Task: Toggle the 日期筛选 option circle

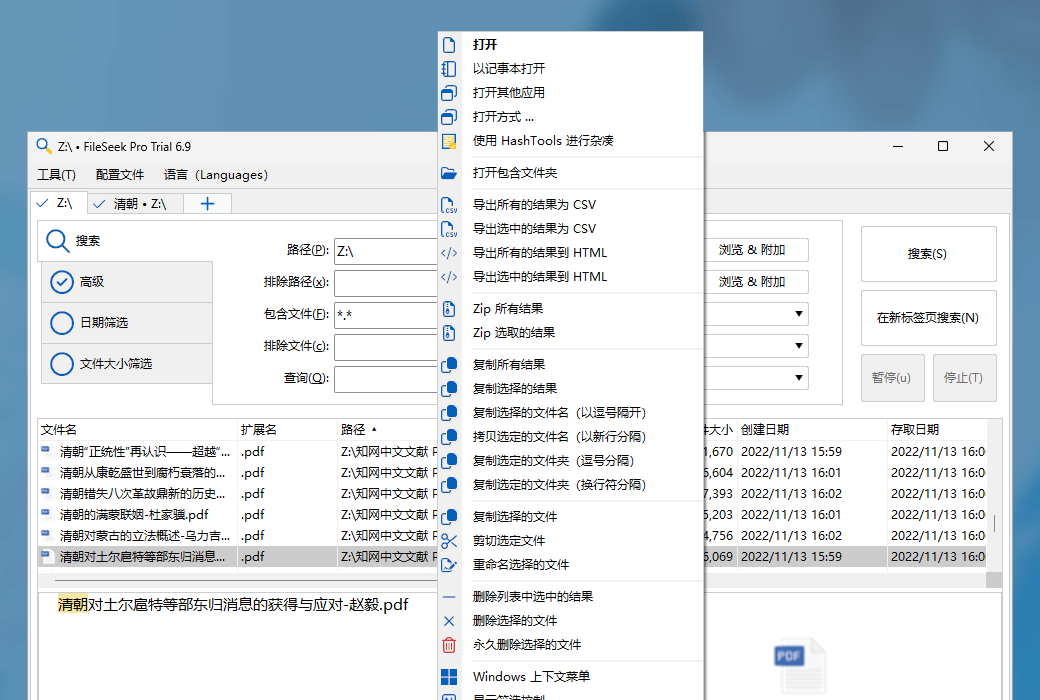Action: pos(62,323)
